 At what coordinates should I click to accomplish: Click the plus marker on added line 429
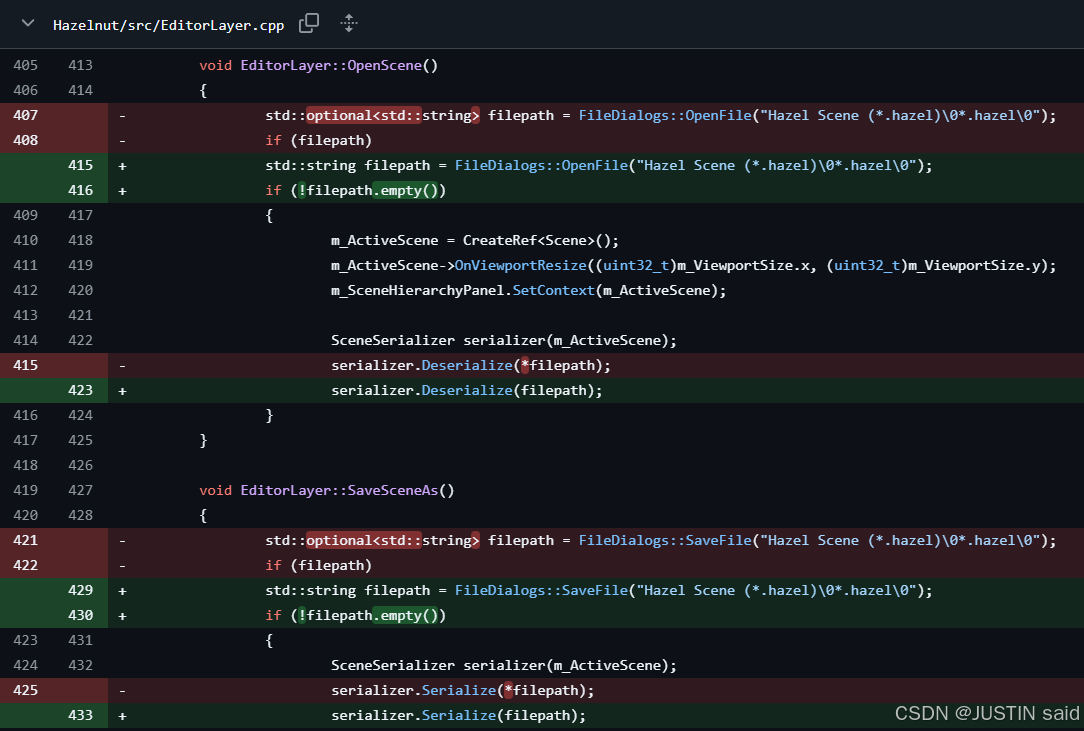pos(122,590)
